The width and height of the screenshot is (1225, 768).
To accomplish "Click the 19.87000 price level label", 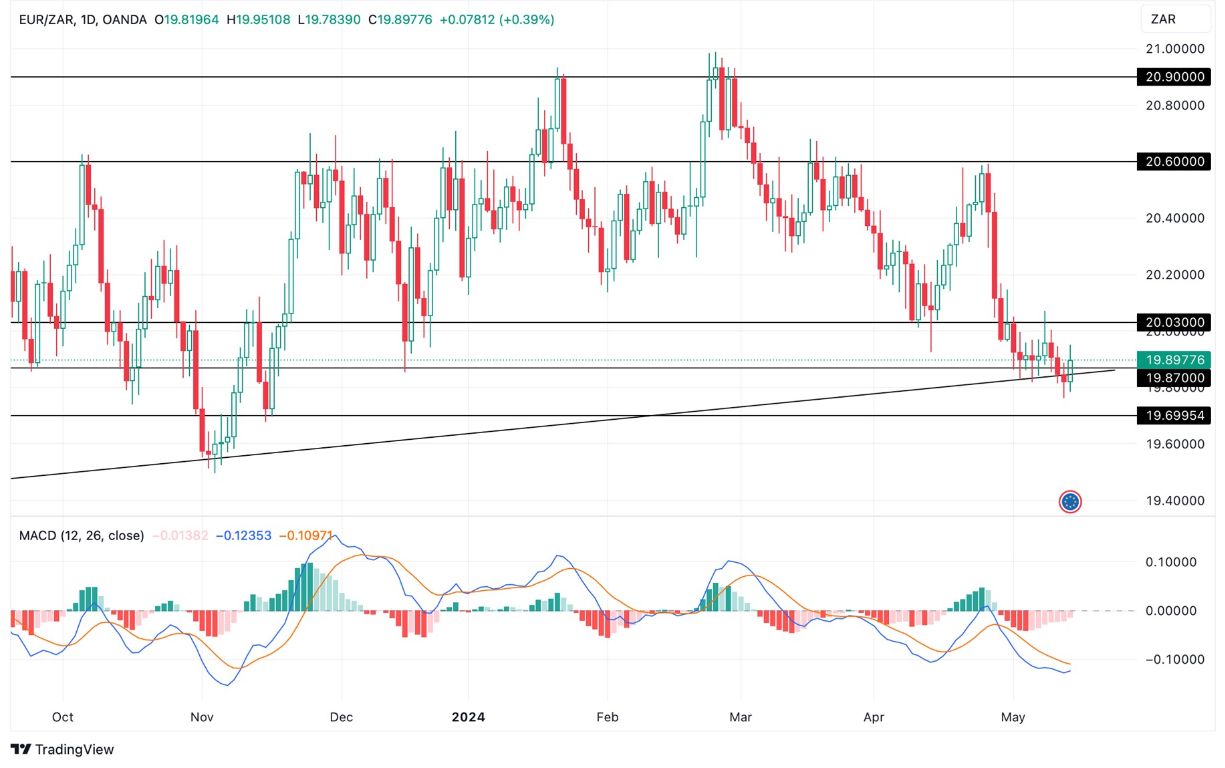I will coord(1172,379).
